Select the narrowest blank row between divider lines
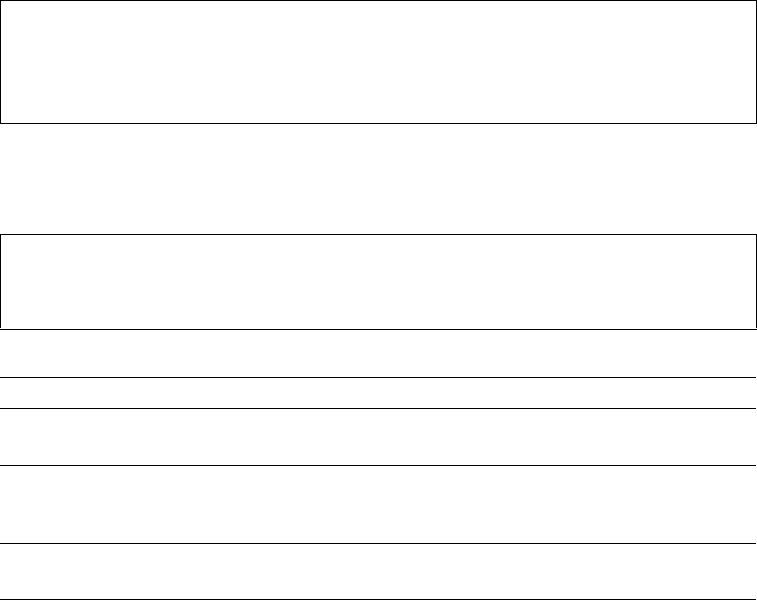This screenshot has height=600, width=757. click(378, 393)
